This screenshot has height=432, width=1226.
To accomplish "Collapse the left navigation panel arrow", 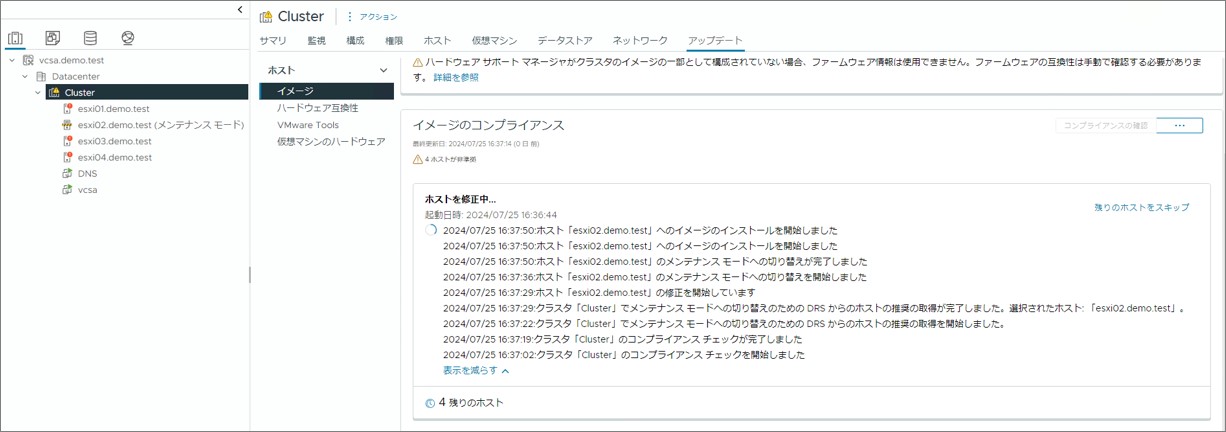I will 240,10.
